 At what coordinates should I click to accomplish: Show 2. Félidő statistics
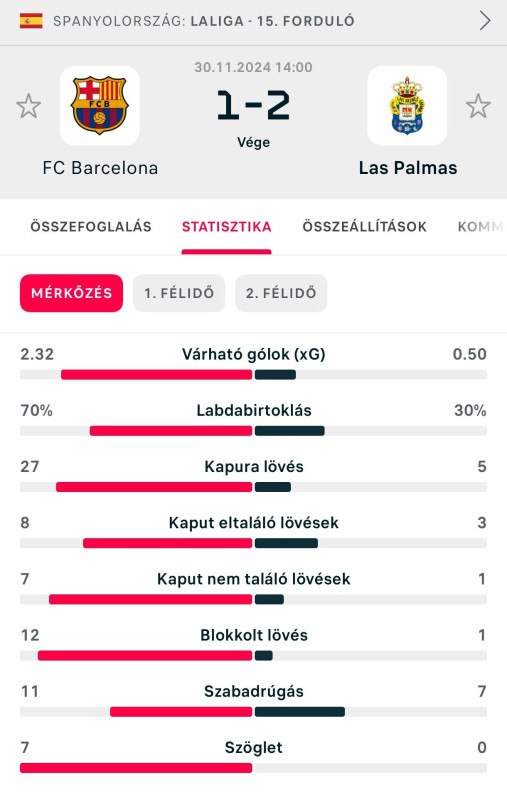pos(281,293)
